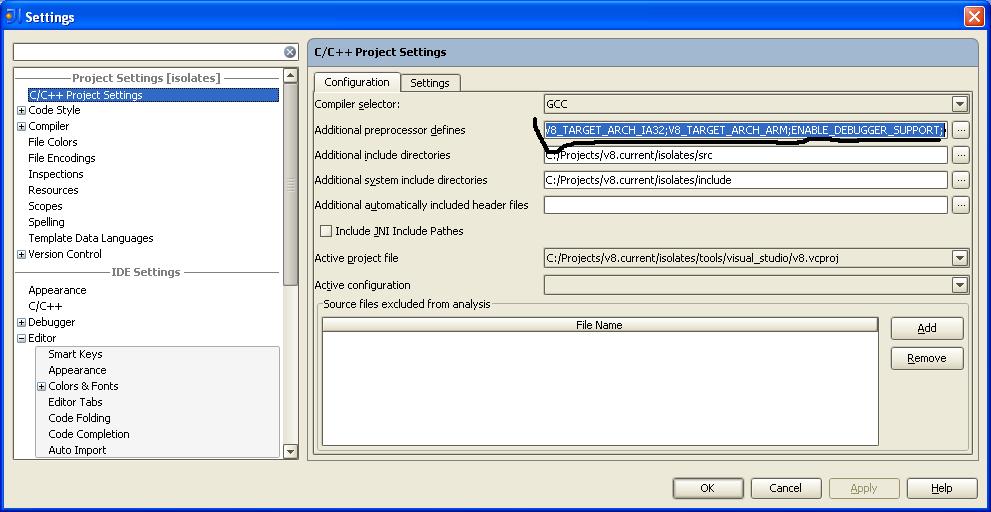Select C/C++ under IDE Settings
This screenshot has width=991, height=512.
click(x=45, y=307)
